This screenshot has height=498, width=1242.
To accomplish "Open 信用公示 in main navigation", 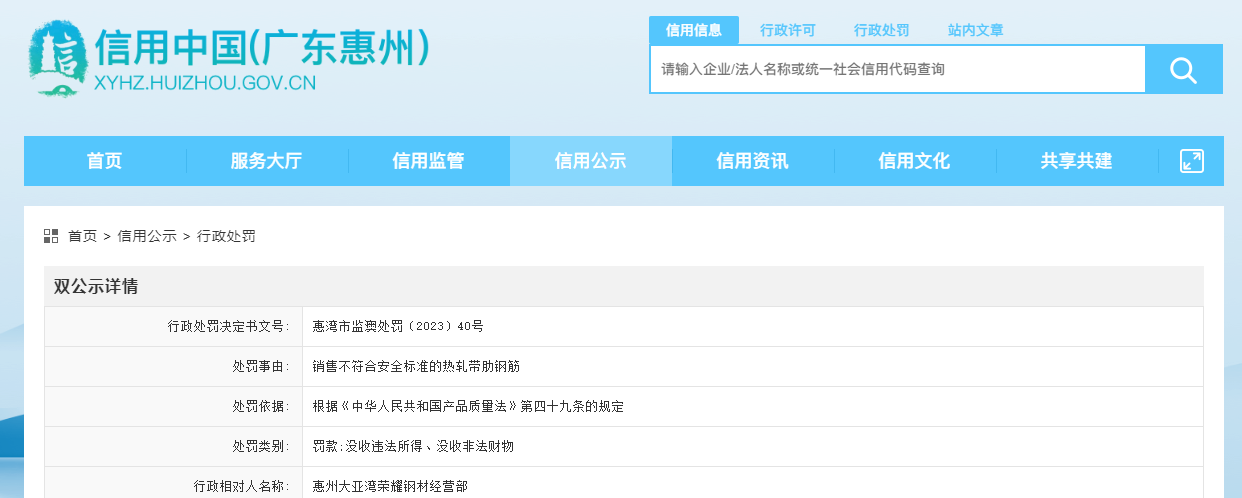I will pyautogui.click(x=591, y=161).
